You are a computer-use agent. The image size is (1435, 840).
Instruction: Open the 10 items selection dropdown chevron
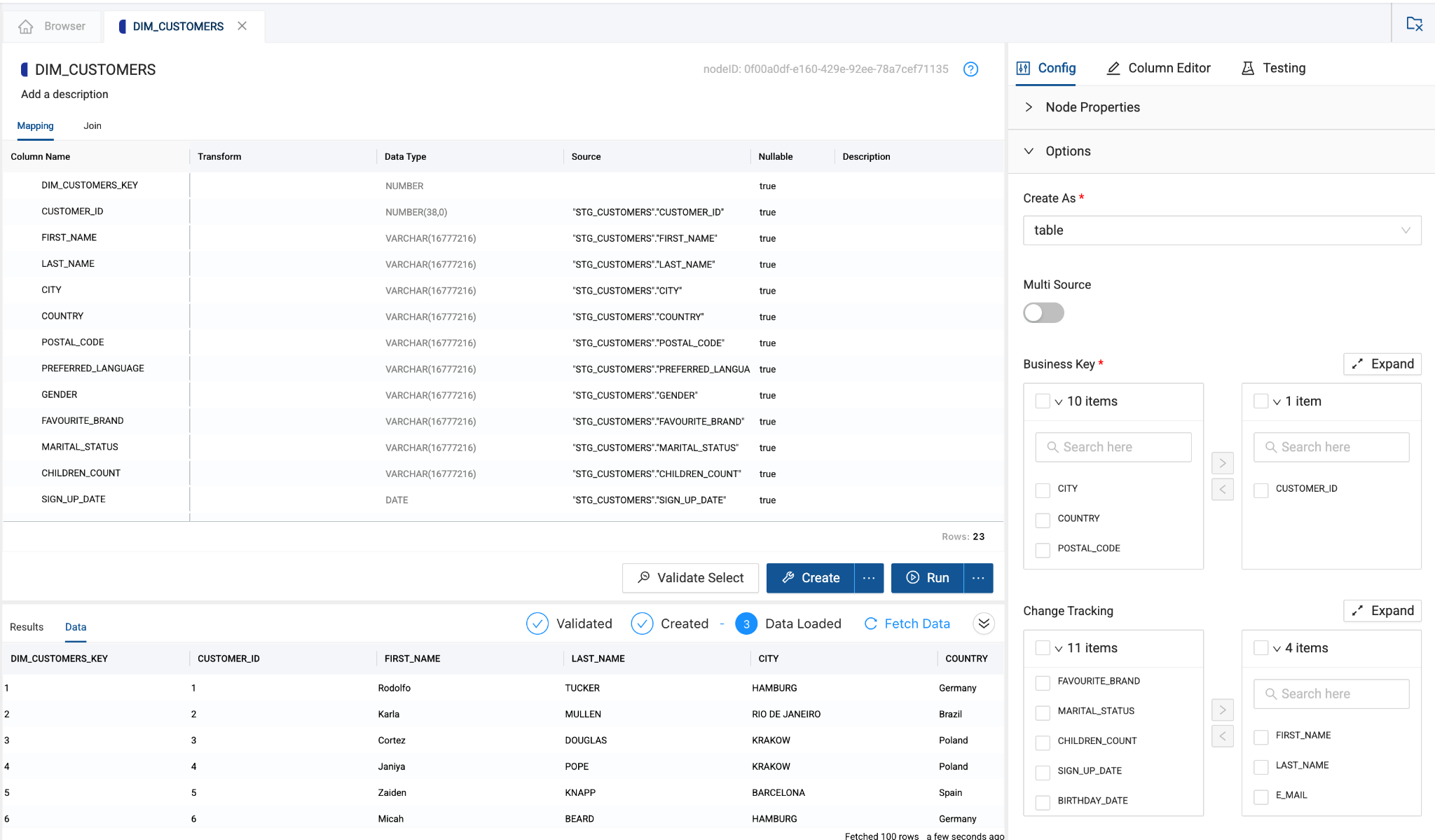coord(1059,402)
